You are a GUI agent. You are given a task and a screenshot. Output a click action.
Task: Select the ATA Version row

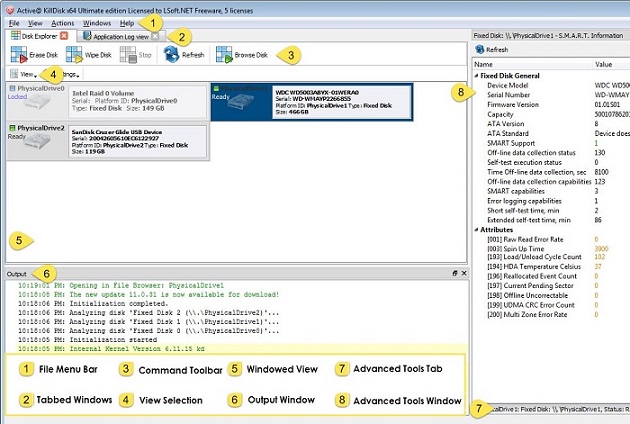[x=551, y=124]
